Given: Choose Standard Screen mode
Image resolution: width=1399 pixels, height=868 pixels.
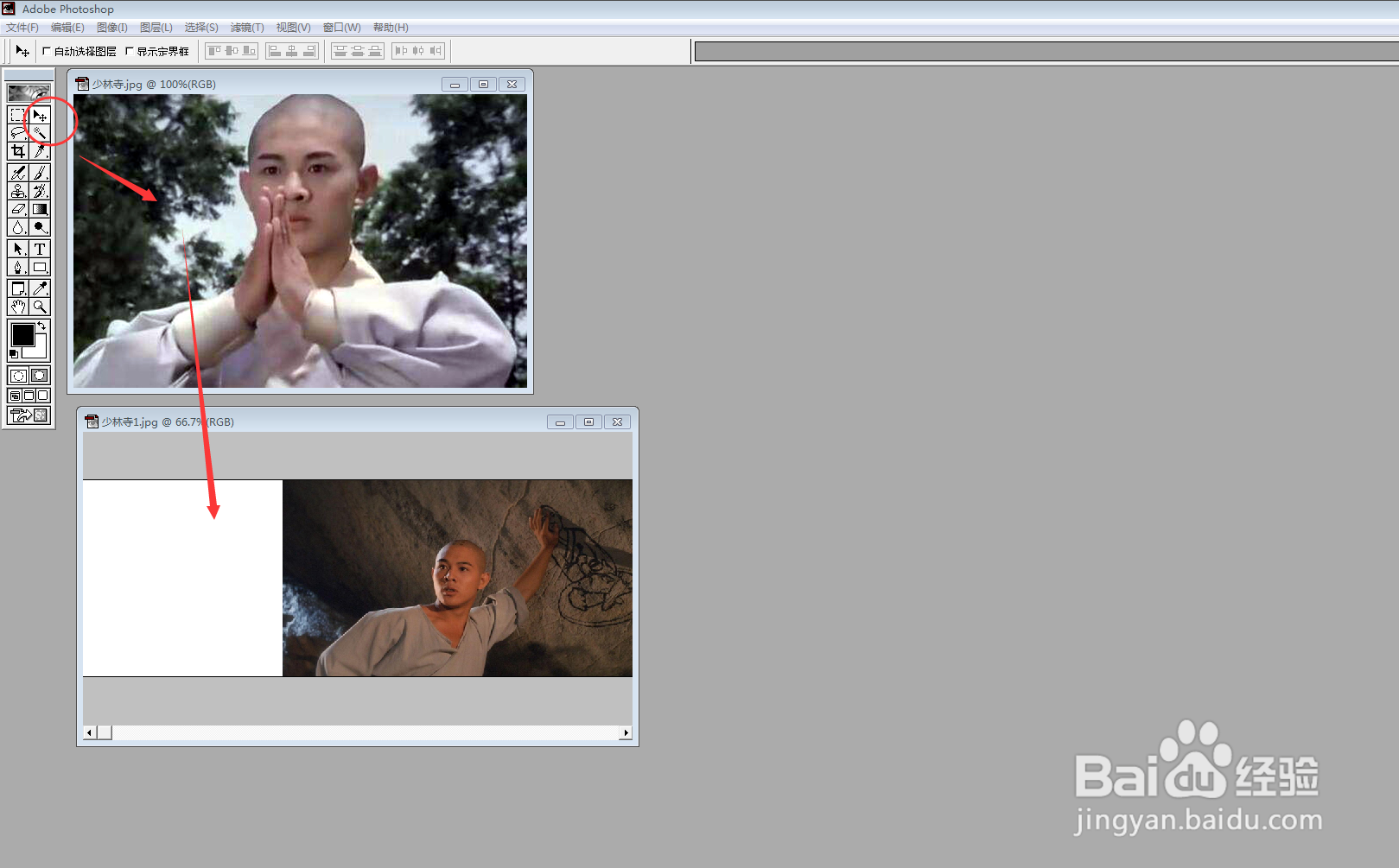Looking at the screenshot, I should pyautogui.click(x=15, y=396).
